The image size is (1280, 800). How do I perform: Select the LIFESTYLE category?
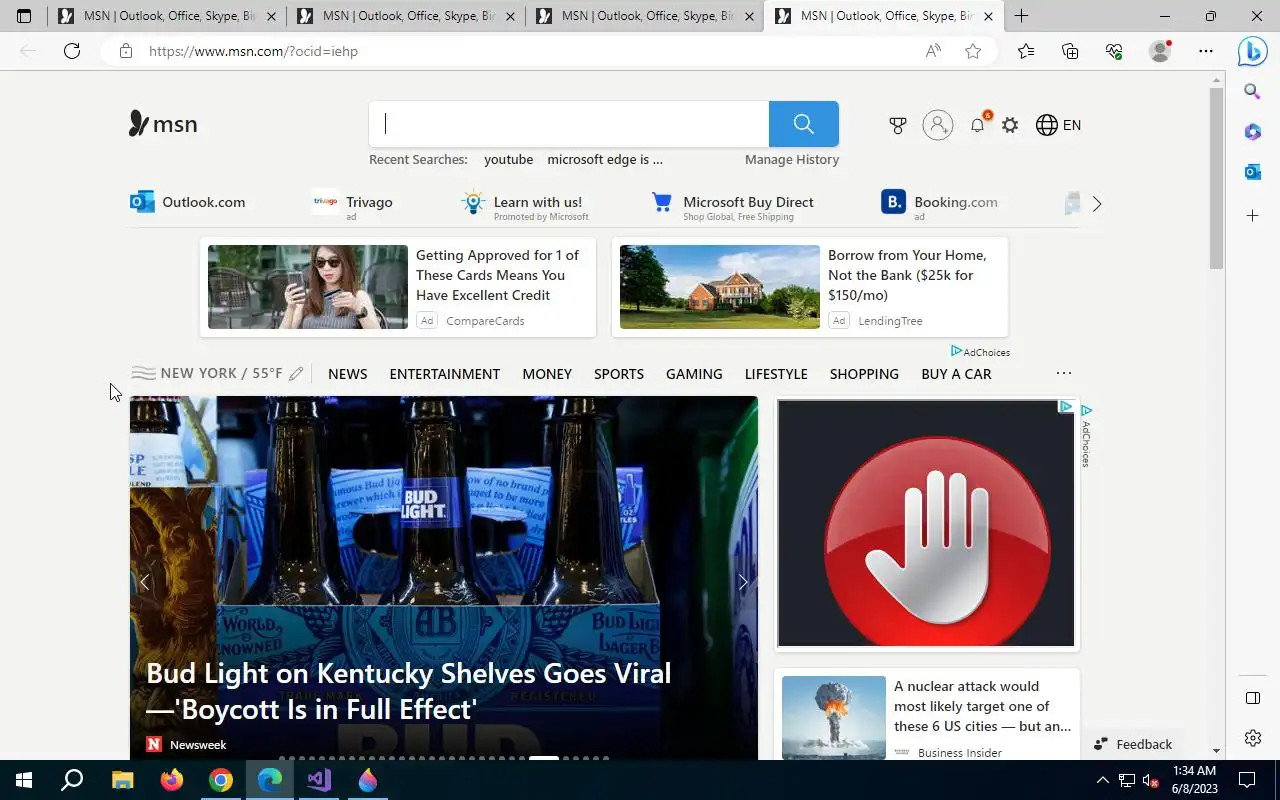776,374
